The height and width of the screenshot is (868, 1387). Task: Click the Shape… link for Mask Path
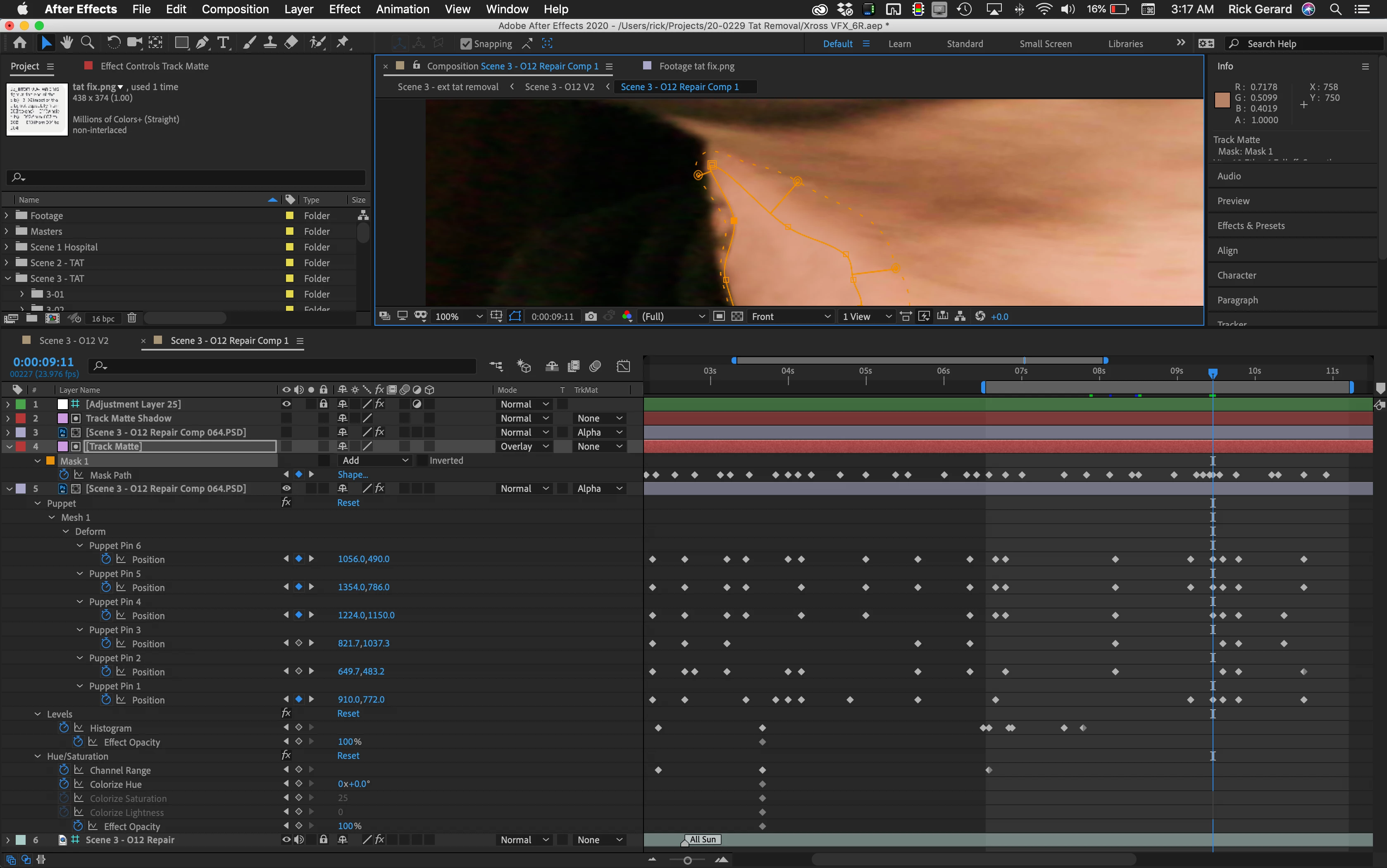click(x=353, y=474)
